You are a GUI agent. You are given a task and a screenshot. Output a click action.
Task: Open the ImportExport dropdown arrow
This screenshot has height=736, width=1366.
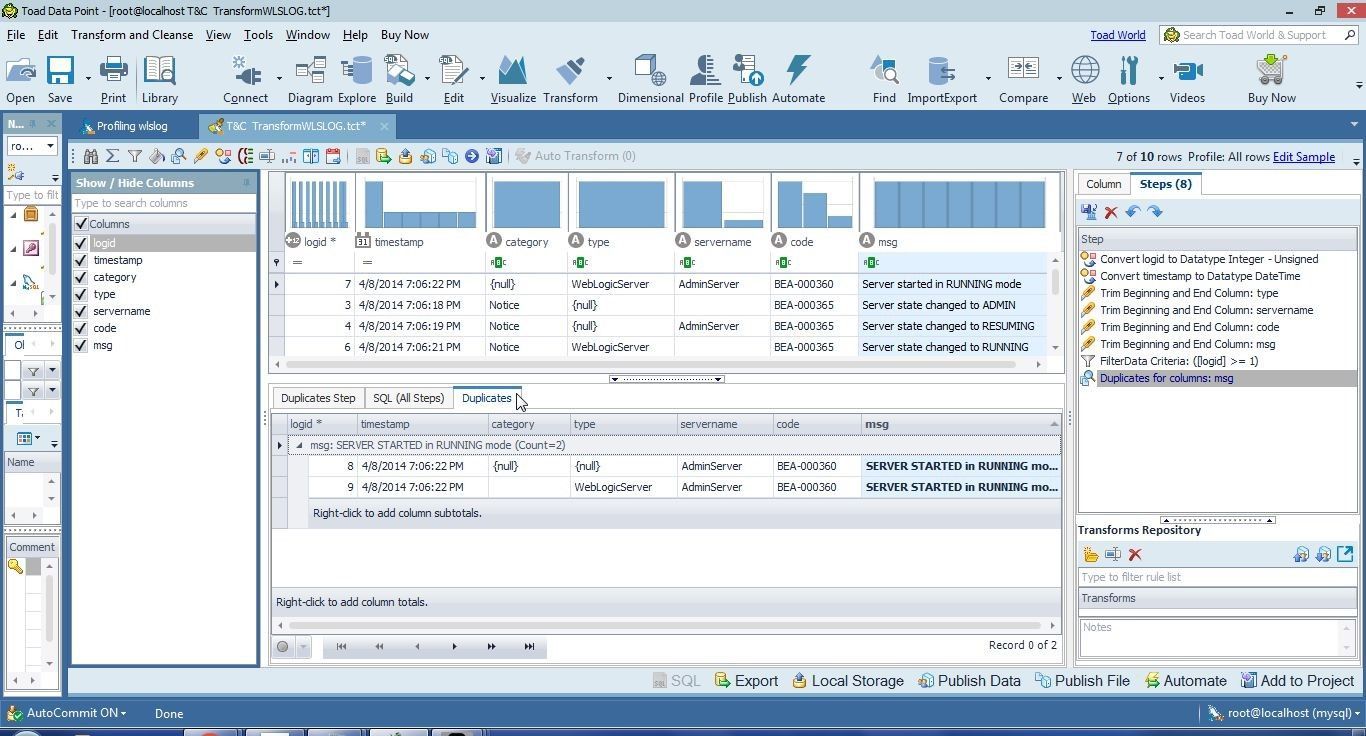988,78
